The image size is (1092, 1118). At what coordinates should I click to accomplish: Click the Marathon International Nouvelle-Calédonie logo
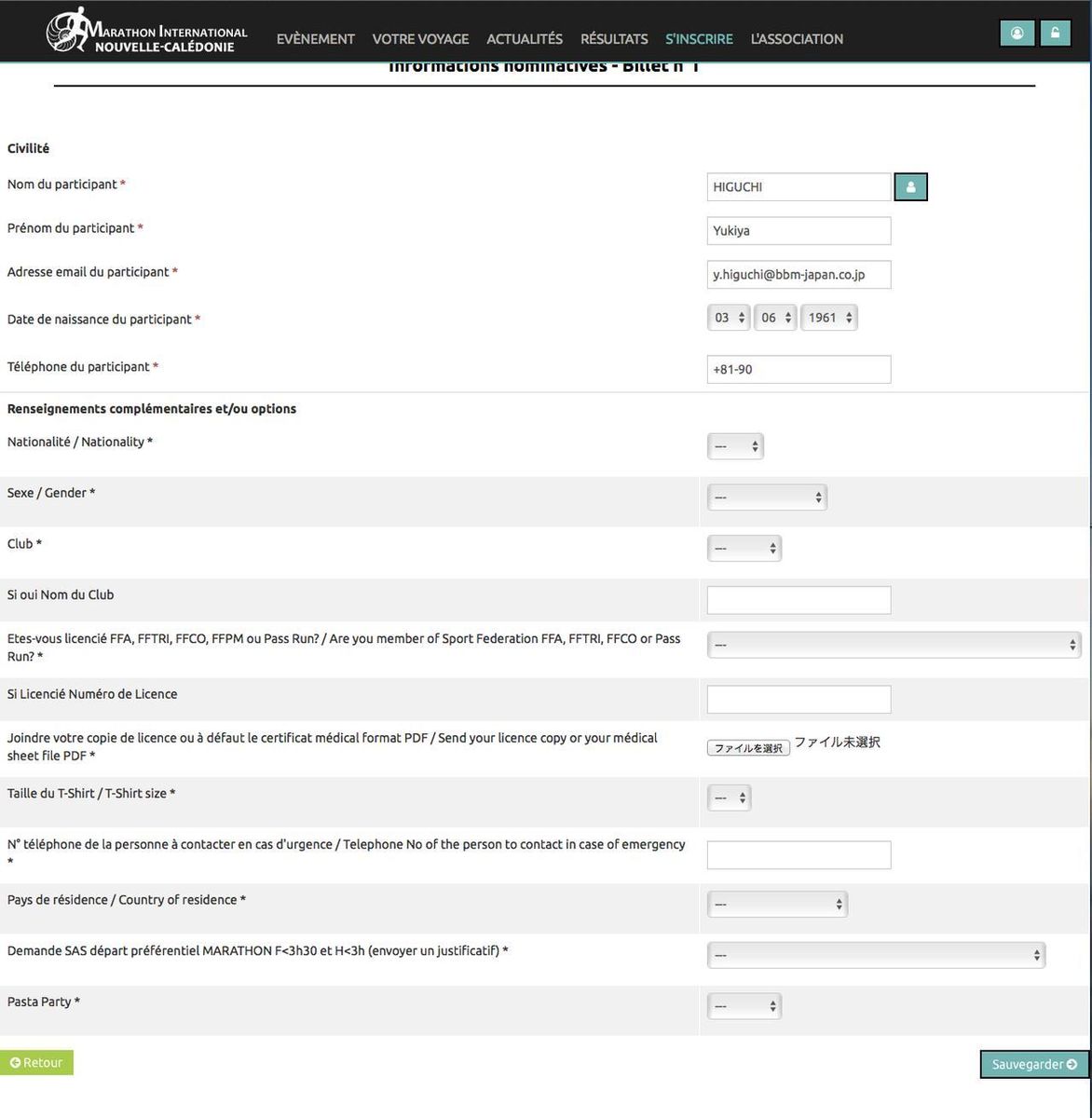[x=147, y=33]
